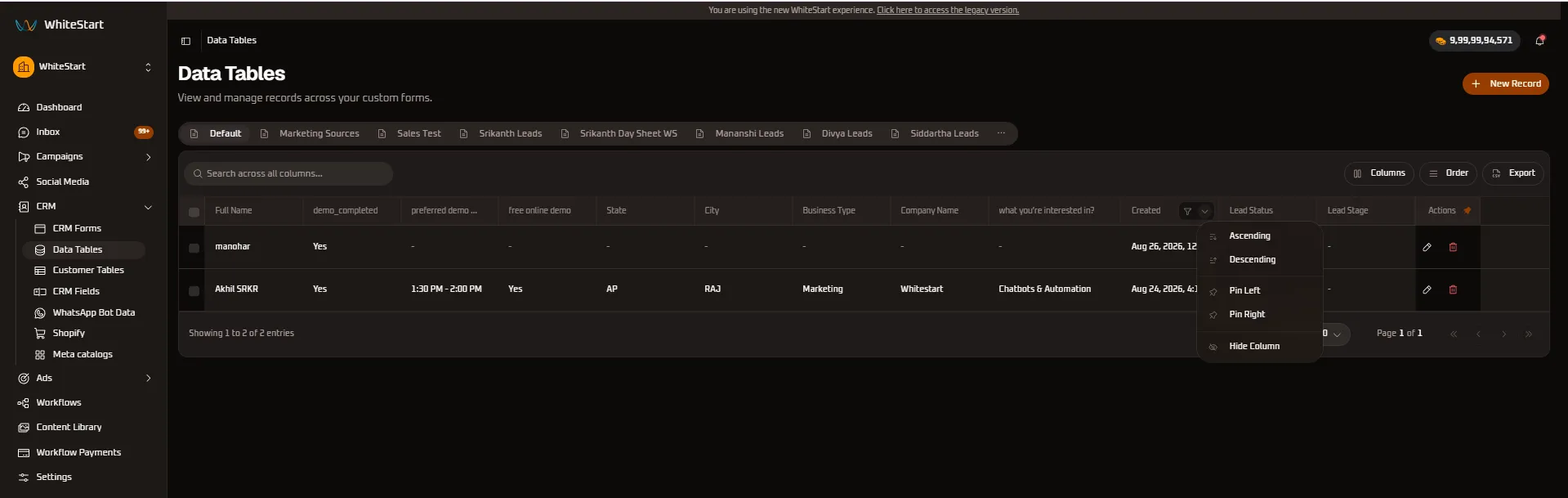Choose Descending sort option
Image resolution: width=1568 pixels, height=498 pixels.
[x=1259, y=259]
